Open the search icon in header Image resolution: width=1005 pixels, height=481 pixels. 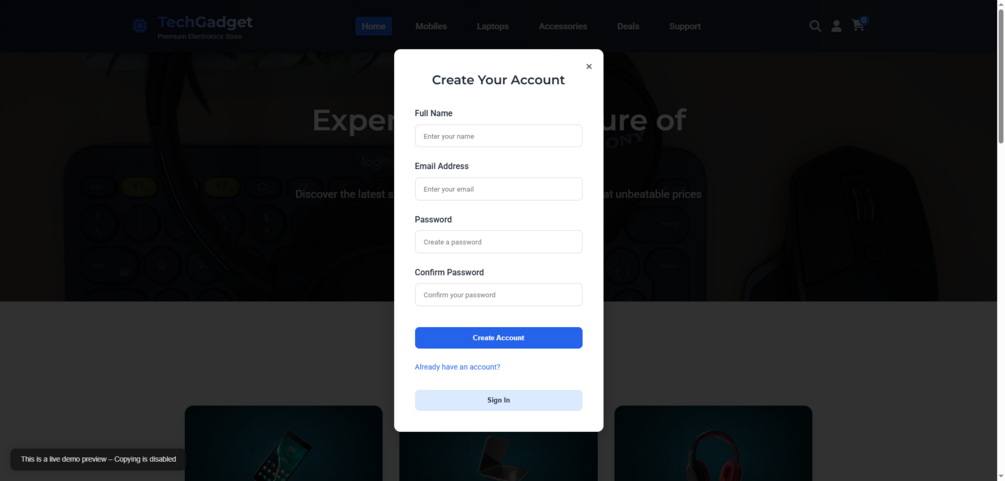815,26
